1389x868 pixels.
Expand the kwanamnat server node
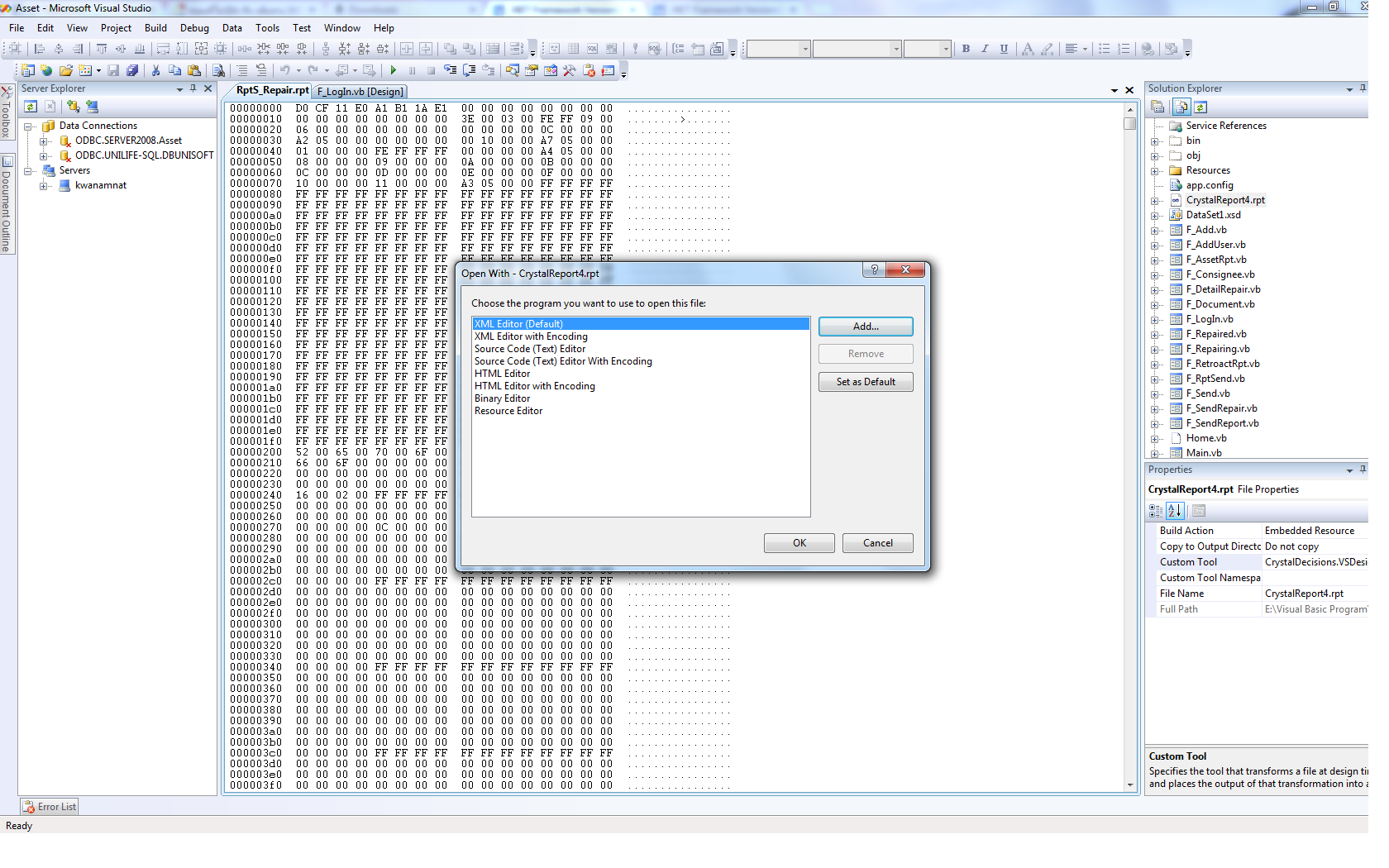(43, 186)
